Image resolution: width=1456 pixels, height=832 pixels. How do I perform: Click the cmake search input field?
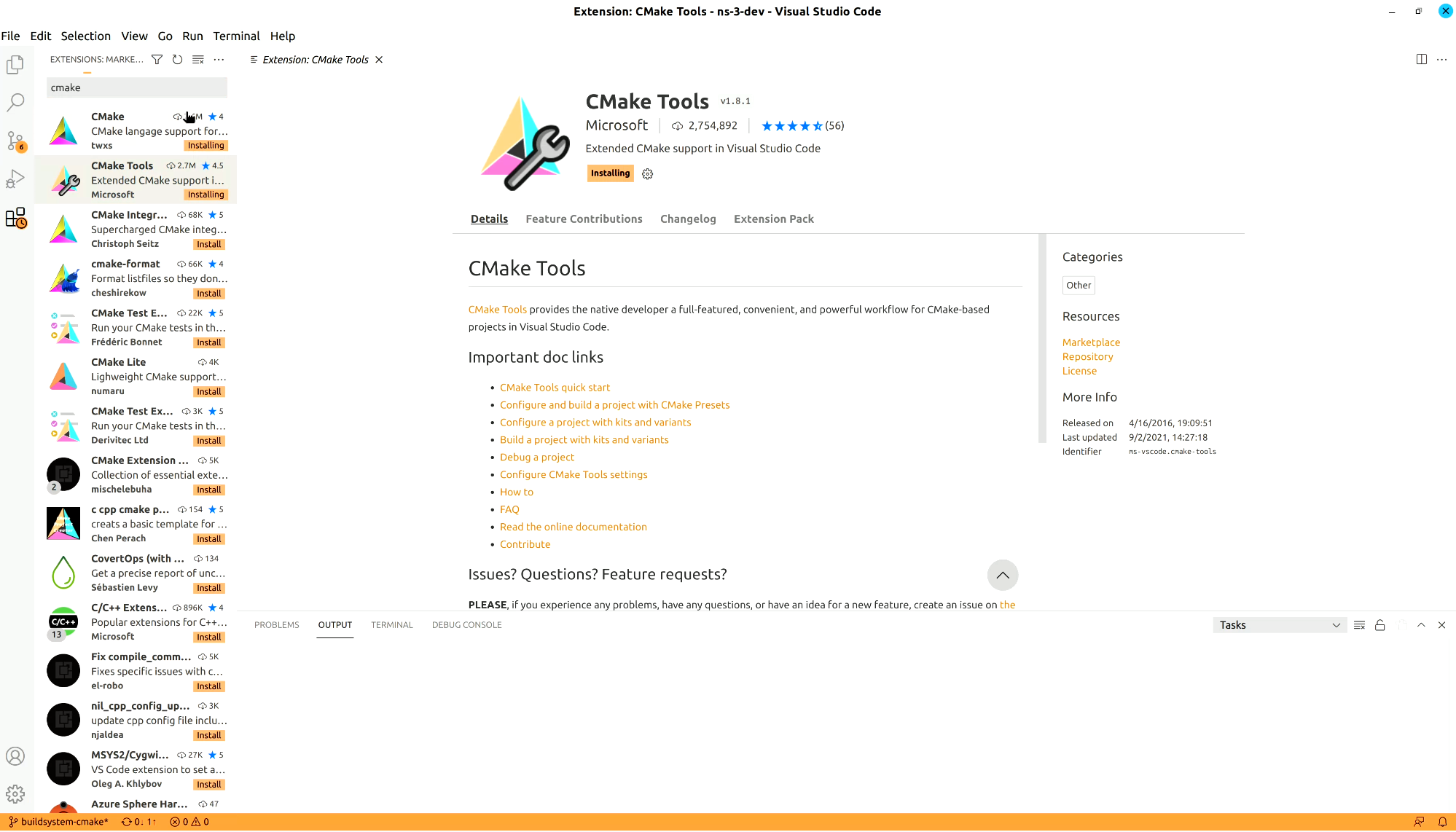[137, 87]
